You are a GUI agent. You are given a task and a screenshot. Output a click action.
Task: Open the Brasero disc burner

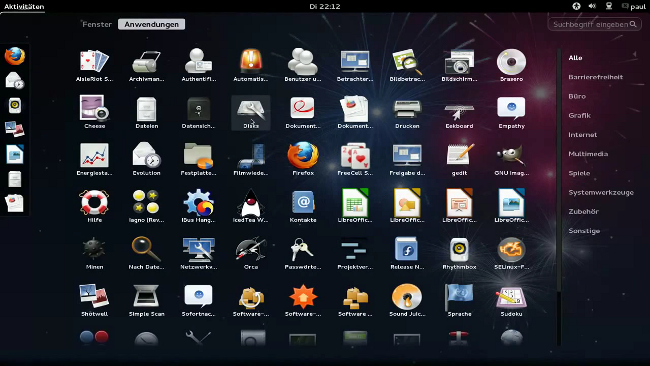tap(511, 65)
